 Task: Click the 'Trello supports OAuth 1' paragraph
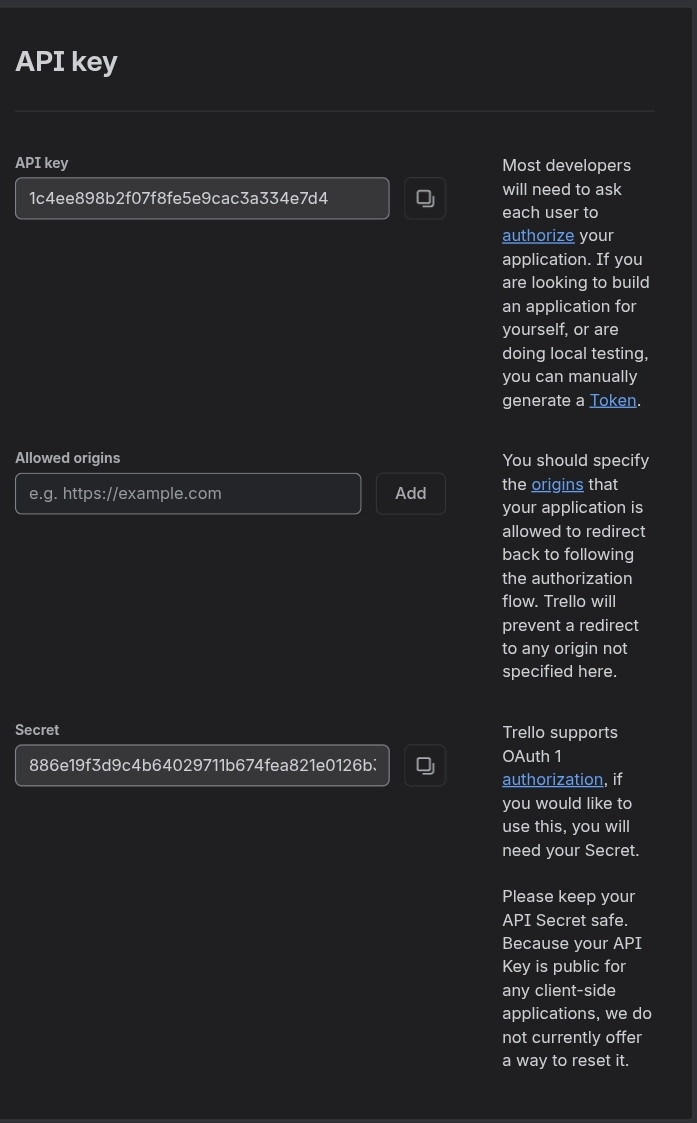point(571,791)
